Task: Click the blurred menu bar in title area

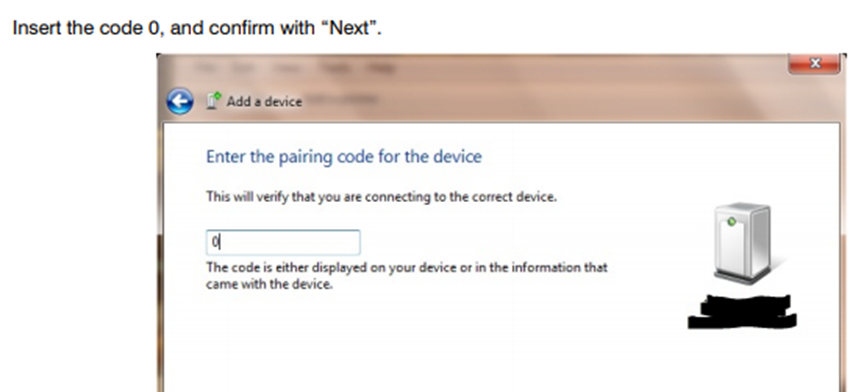Action: [295, 69]
